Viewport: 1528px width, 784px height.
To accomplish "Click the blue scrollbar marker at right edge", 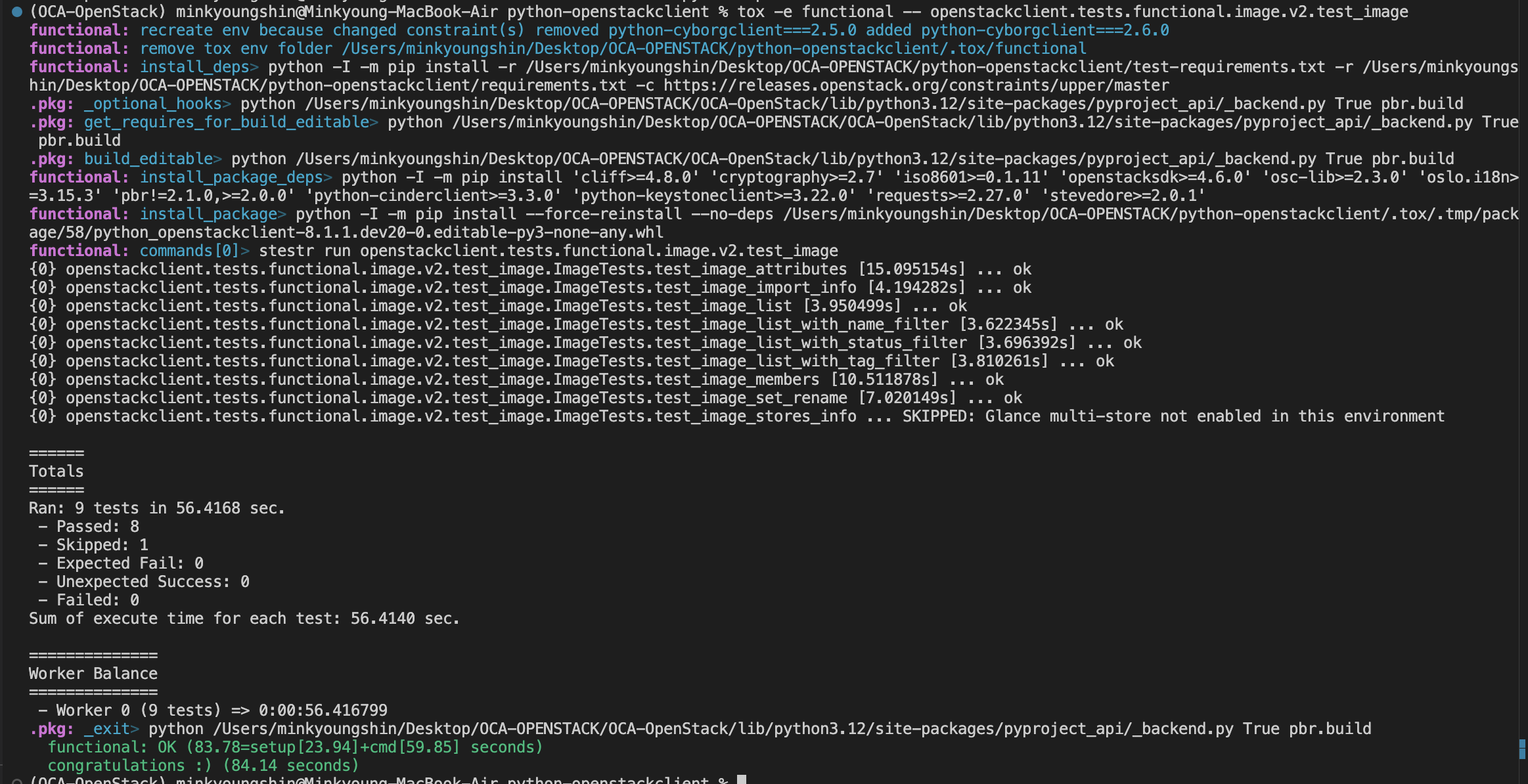I will (x=1521, y=749).
